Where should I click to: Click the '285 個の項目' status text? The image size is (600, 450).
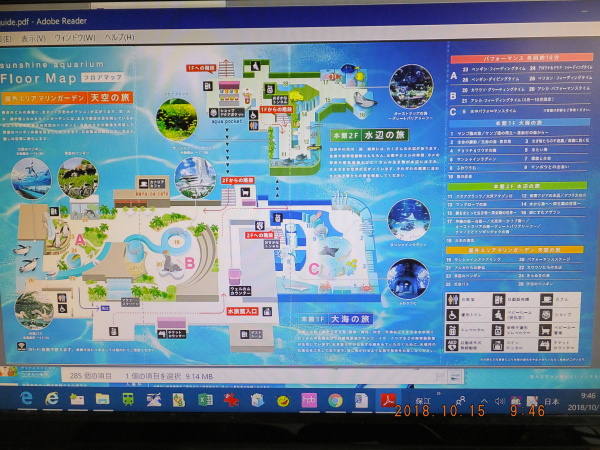coord(91,376)
